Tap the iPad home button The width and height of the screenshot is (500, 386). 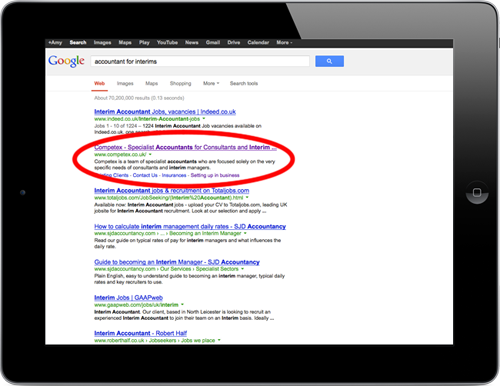click(x=477, y=192)
